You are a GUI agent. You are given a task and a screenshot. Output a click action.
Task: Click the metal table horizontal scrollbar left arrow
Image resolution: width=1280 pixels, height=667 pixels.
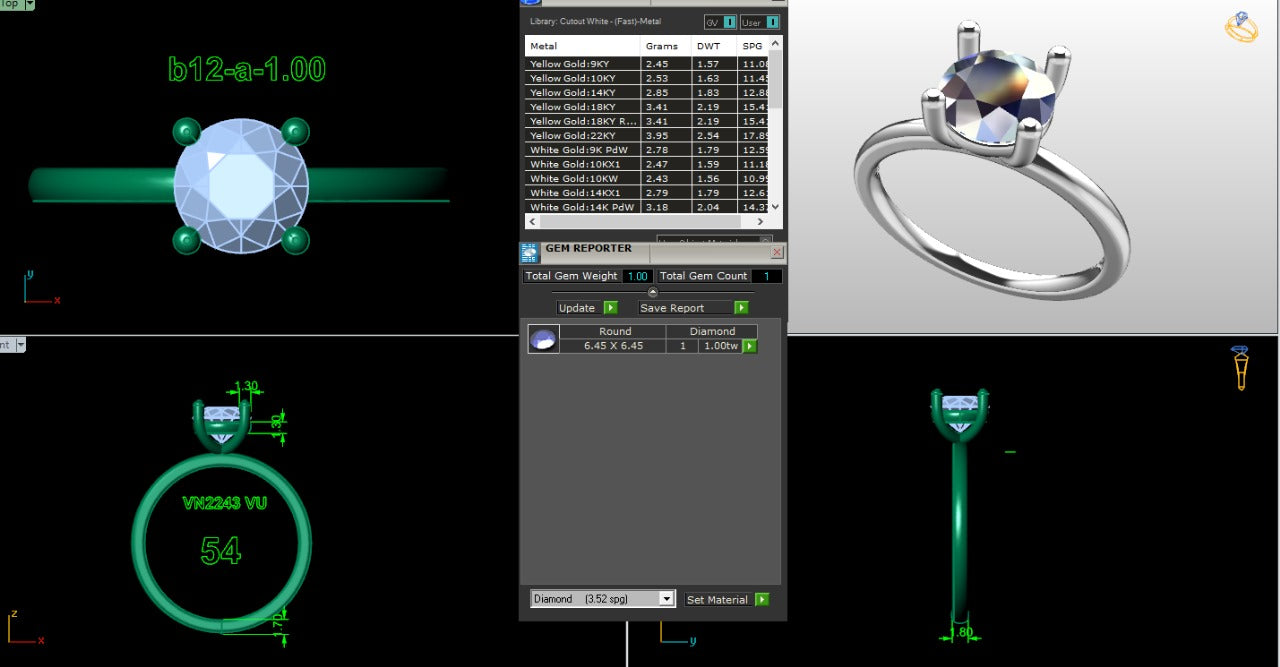533,221
